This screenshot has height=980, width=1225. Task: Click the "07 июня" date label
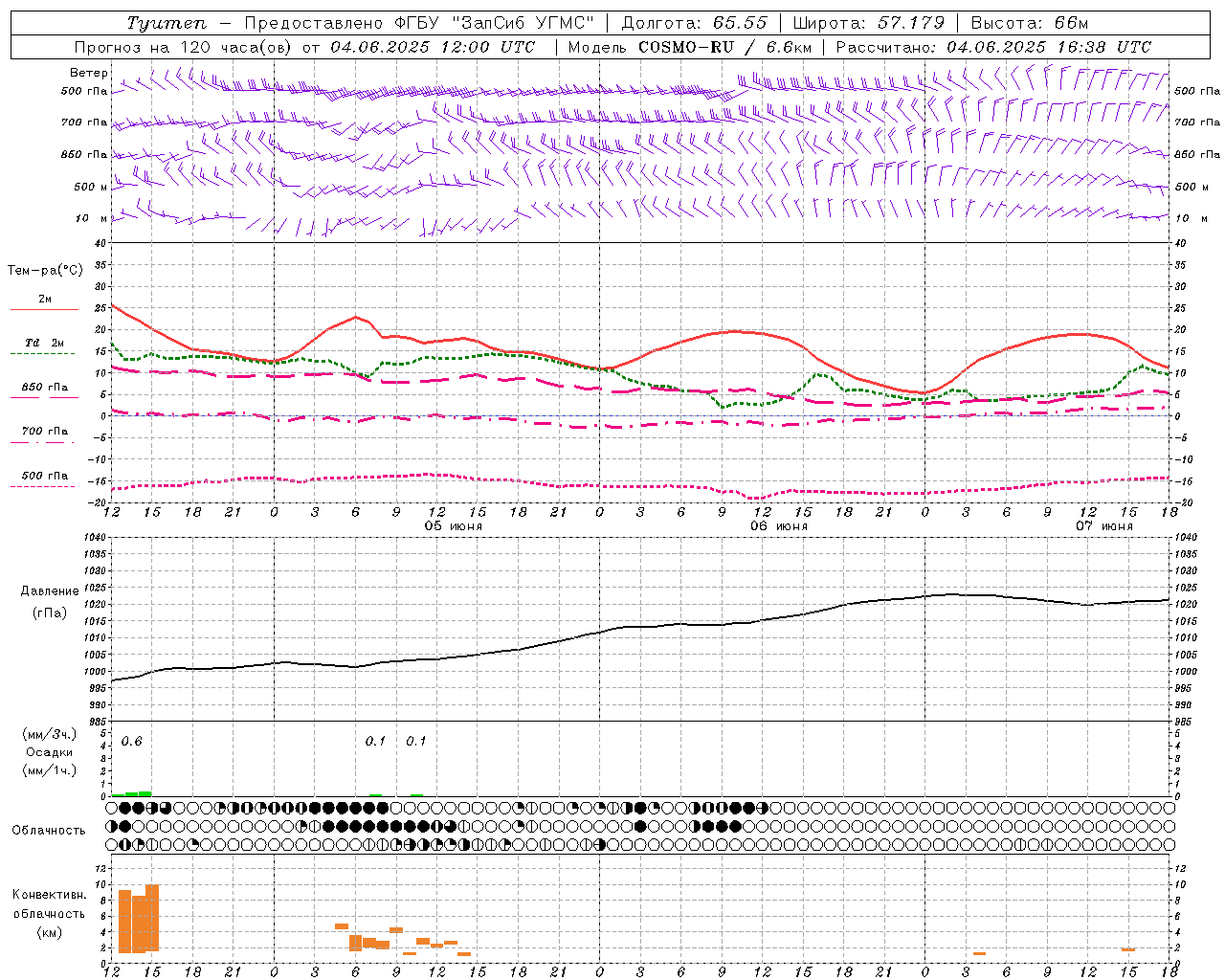1103,526
